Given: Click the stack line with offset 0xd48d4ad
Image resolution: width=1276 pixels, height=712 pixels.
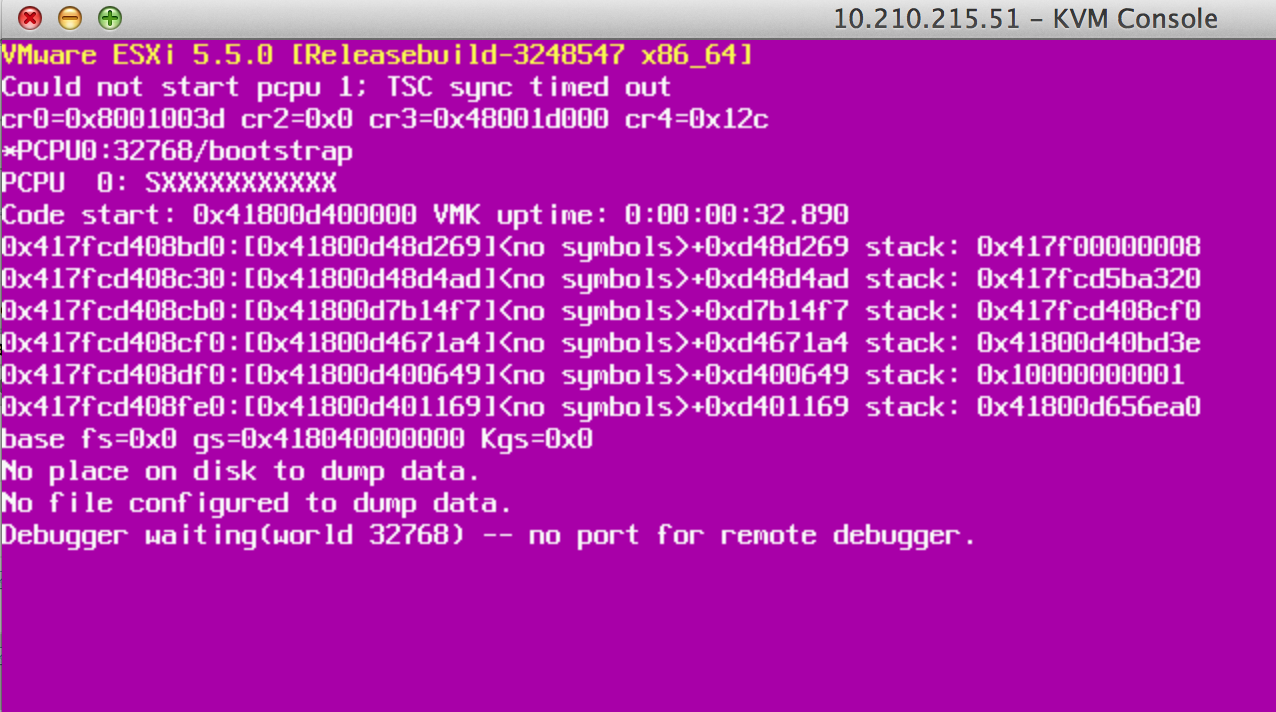Looking at the screenshot, I should 600,279.
